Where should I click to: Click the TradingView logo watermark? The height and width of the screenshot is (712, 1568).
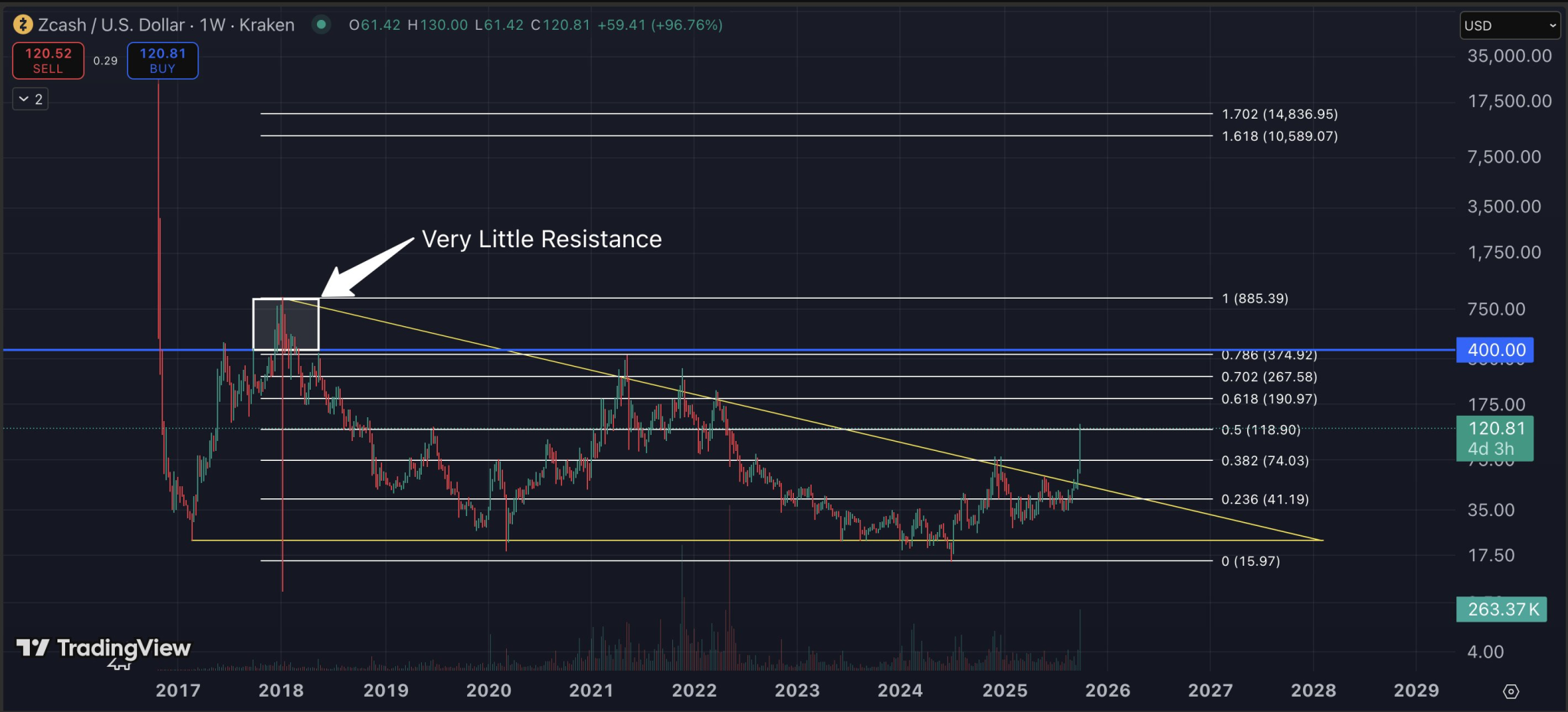tap(100, 649)
